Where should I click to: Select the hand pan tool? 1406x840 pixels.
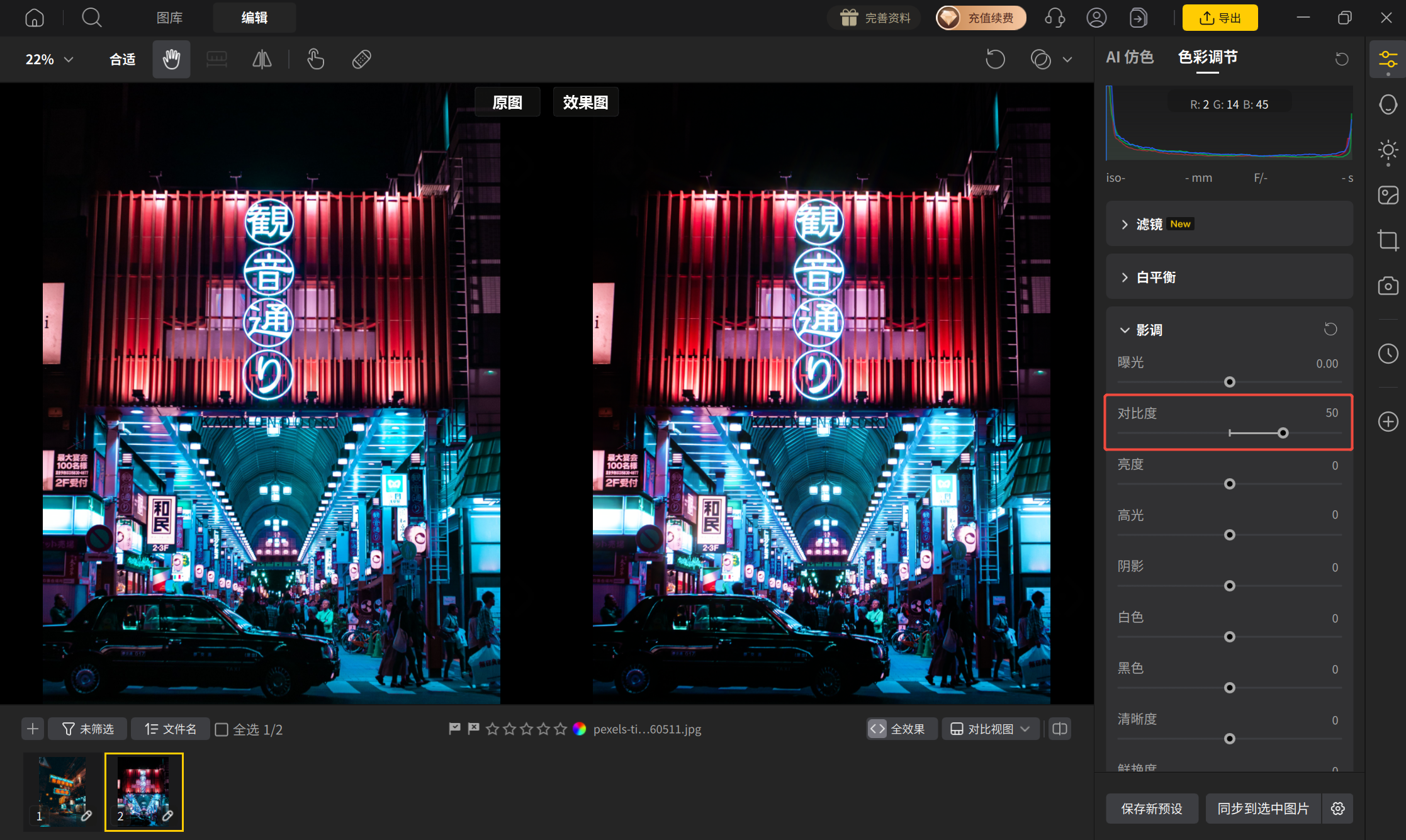coord(171,59)
